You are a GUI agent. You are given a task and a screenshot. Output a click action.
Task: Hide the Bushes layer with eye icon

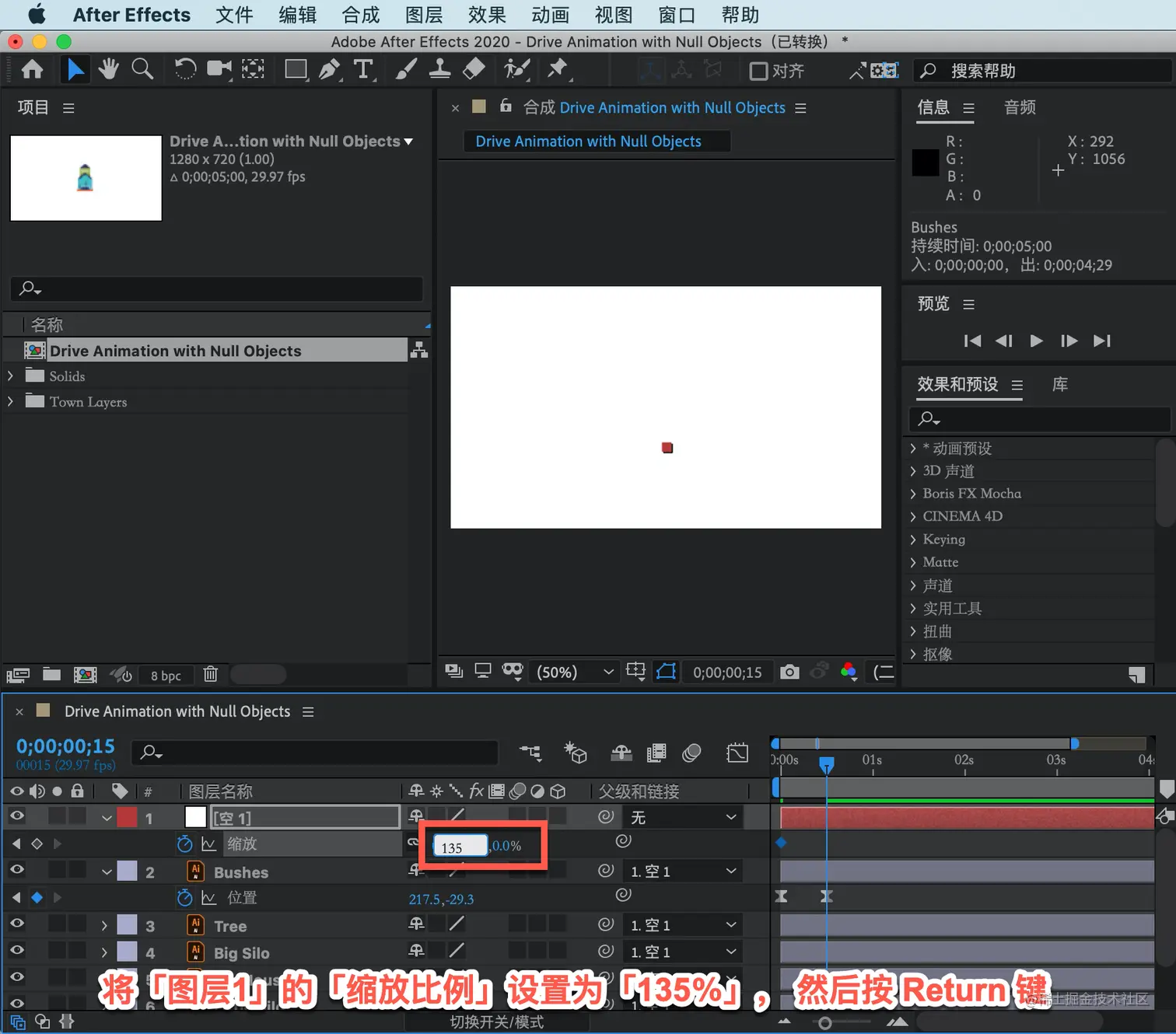click(16, 870)
